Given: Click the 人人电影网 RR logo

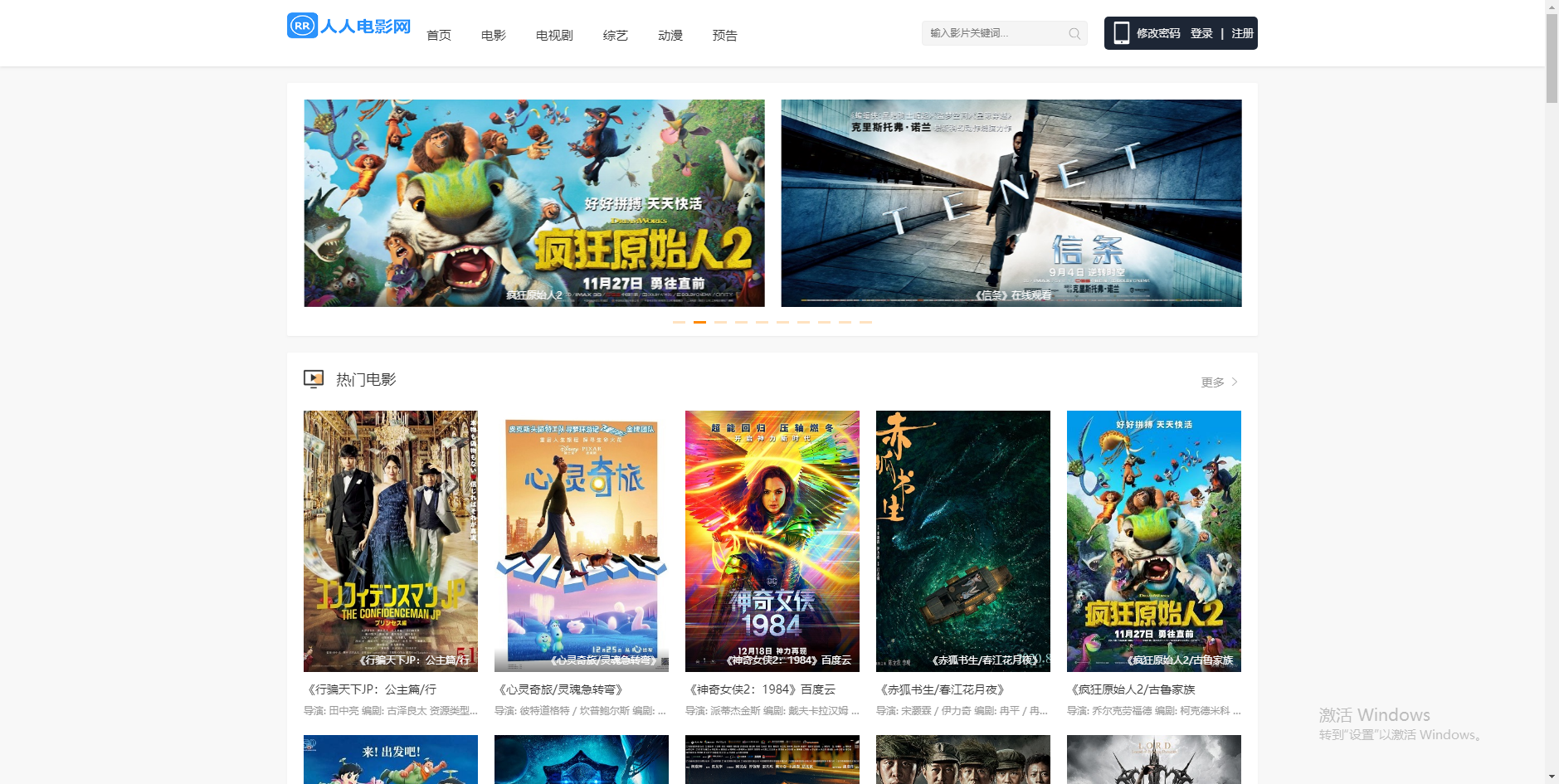Looking at the screenshot, I should (x=348, y=26).
